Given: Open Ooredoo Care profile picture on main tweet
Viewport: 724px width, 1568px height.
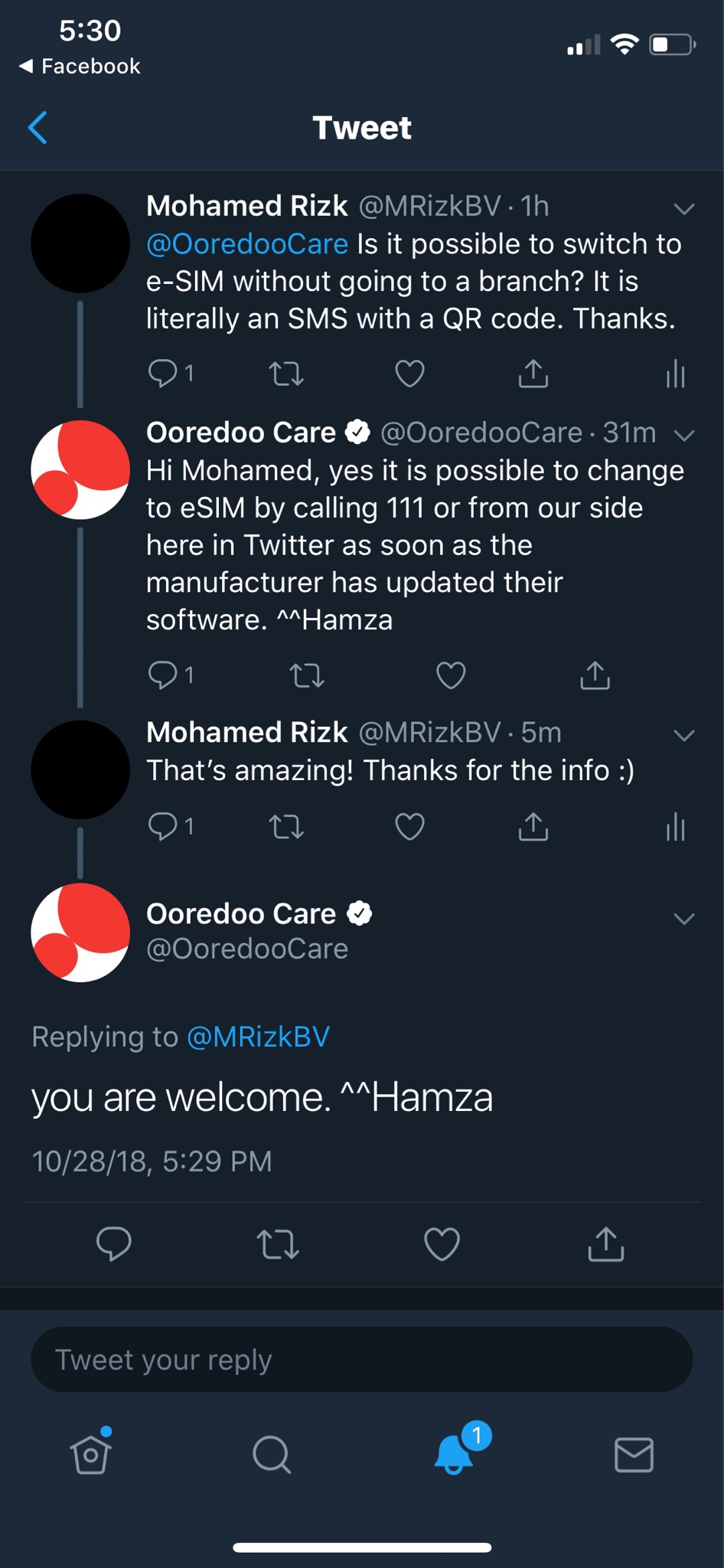Looking at the screenshot, I should pos(80,933).
